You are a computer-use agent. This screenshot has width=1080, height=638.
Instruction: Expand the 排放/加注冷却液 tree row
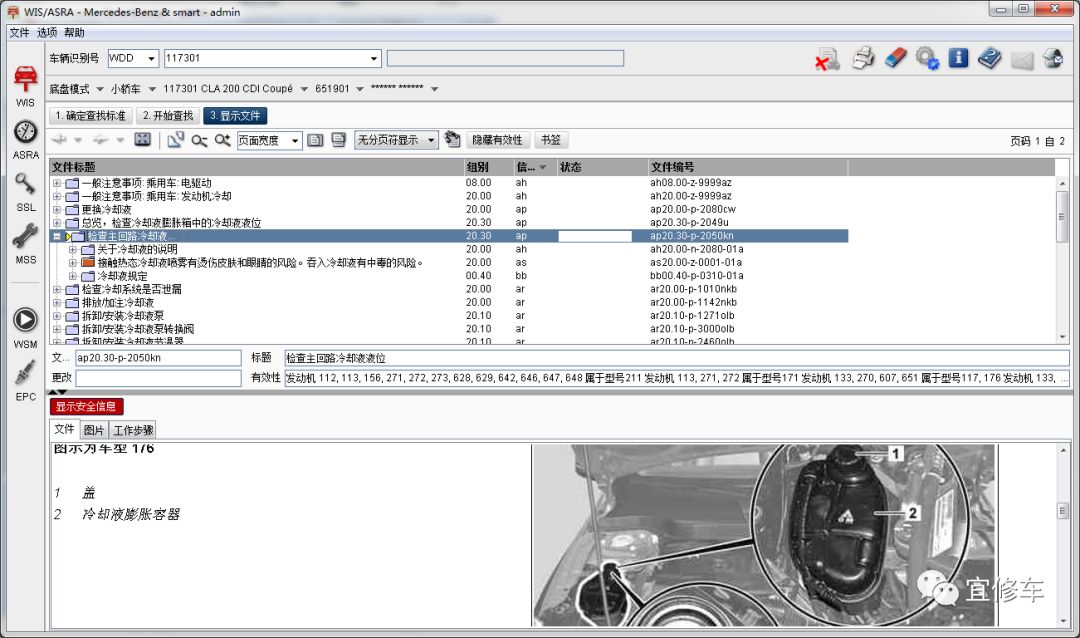(57, 302)
